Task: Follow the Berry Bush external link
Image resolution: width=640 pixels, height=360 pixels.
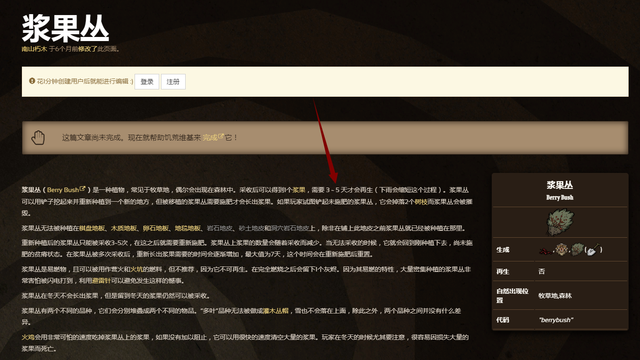Action: pos(63,190)
